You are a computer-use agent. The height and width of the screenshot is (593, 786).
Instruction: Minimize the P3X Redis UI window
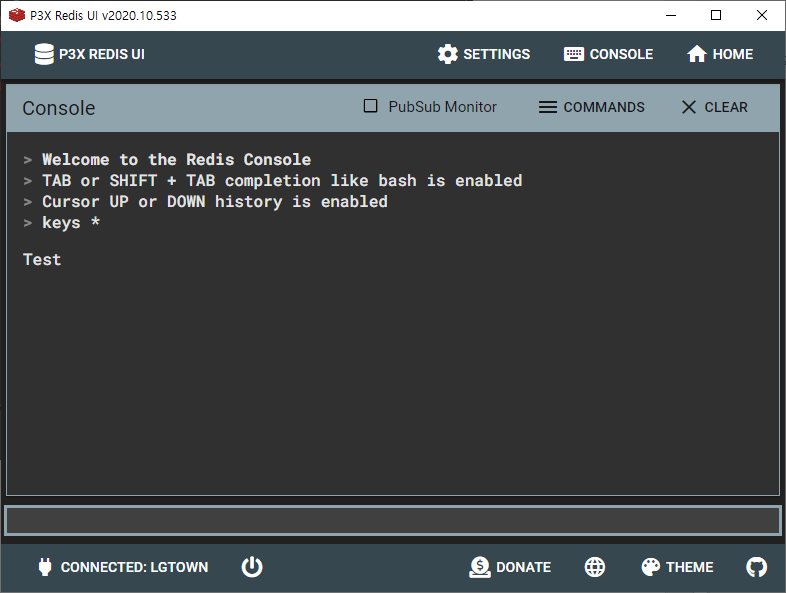tap(671, 15)
